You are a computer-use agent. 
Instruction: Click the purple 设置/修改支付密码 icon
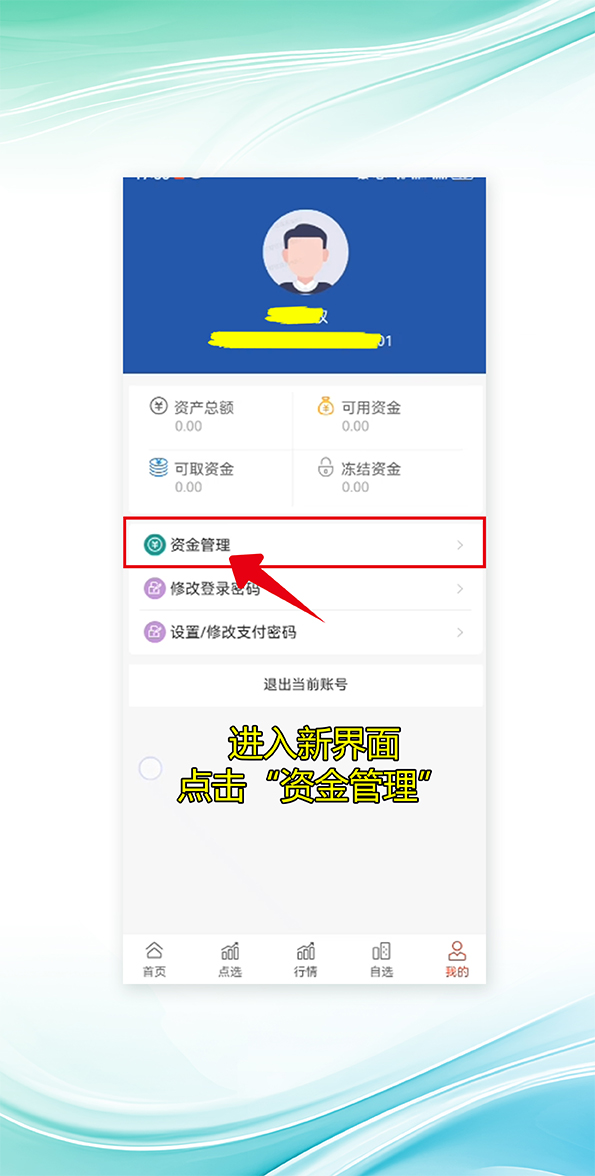coord(155,632)
